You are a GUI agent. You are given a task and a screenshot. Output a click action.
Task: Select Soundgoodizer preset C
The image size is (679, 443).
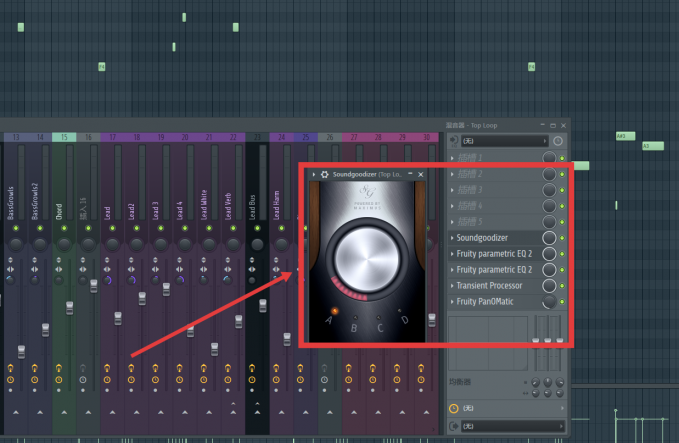point(378,317)
